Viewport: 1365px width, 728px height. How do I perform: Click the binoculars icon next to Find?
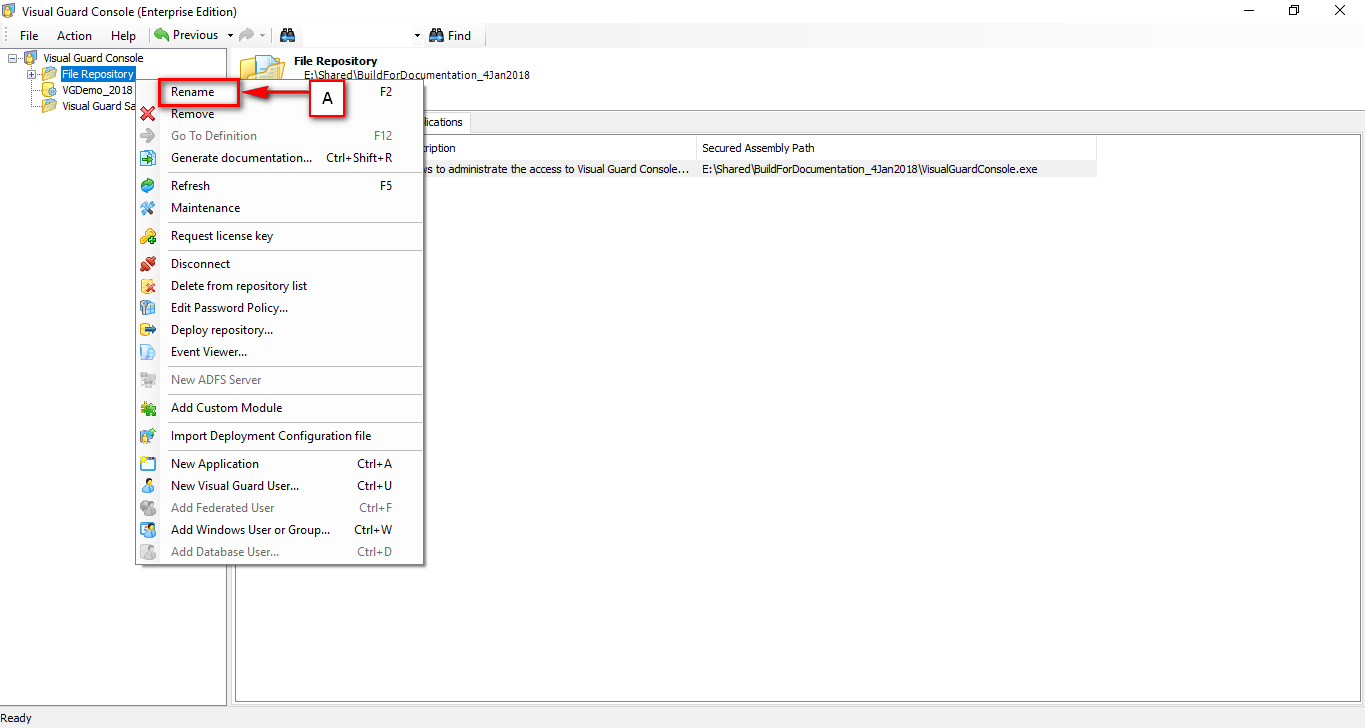pos(434,35)
